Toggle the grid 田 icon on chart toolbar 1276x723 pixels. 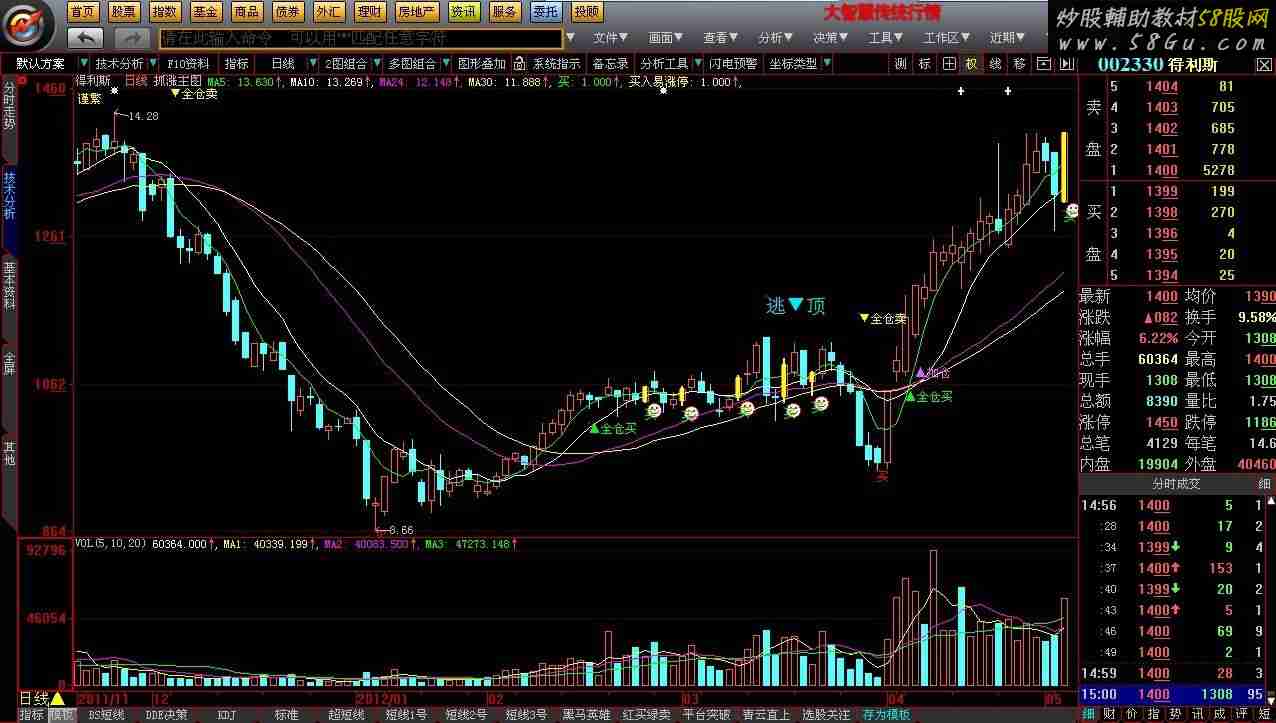pyautogui.click(x=948, y=63)
